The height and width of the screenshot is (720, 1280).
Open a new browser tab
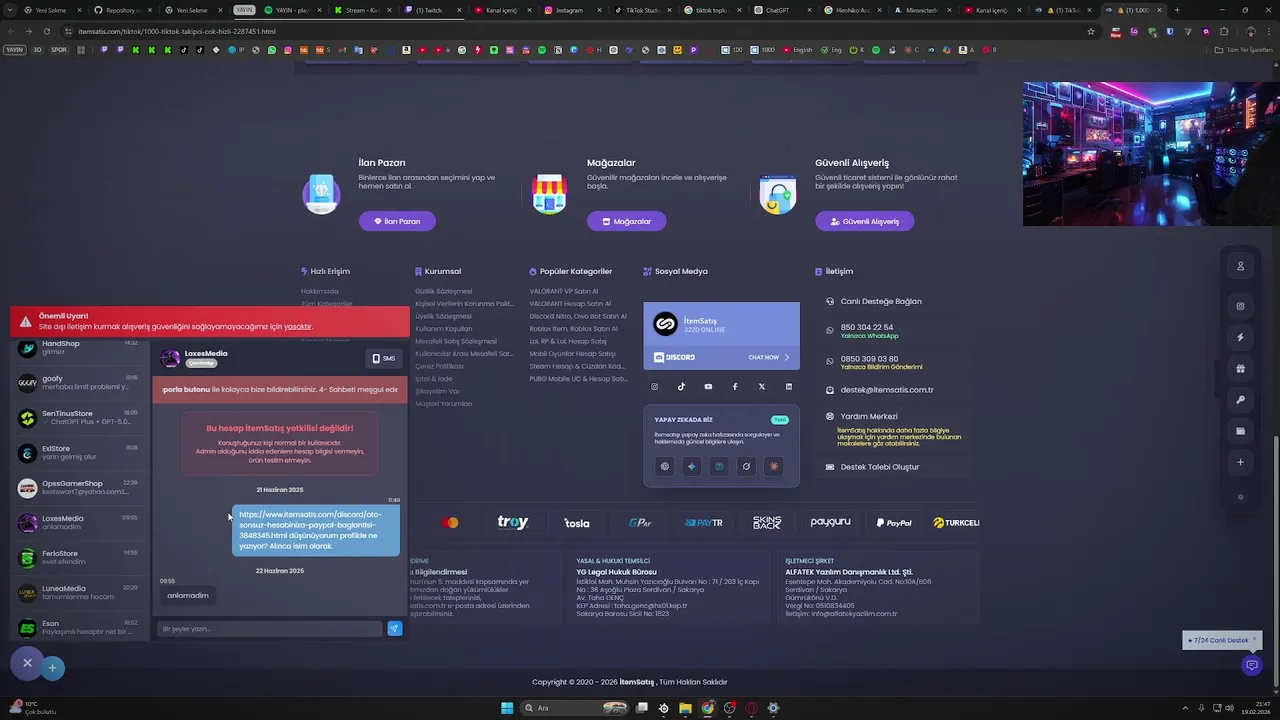pyautogui.click(x=1177, y=10)
